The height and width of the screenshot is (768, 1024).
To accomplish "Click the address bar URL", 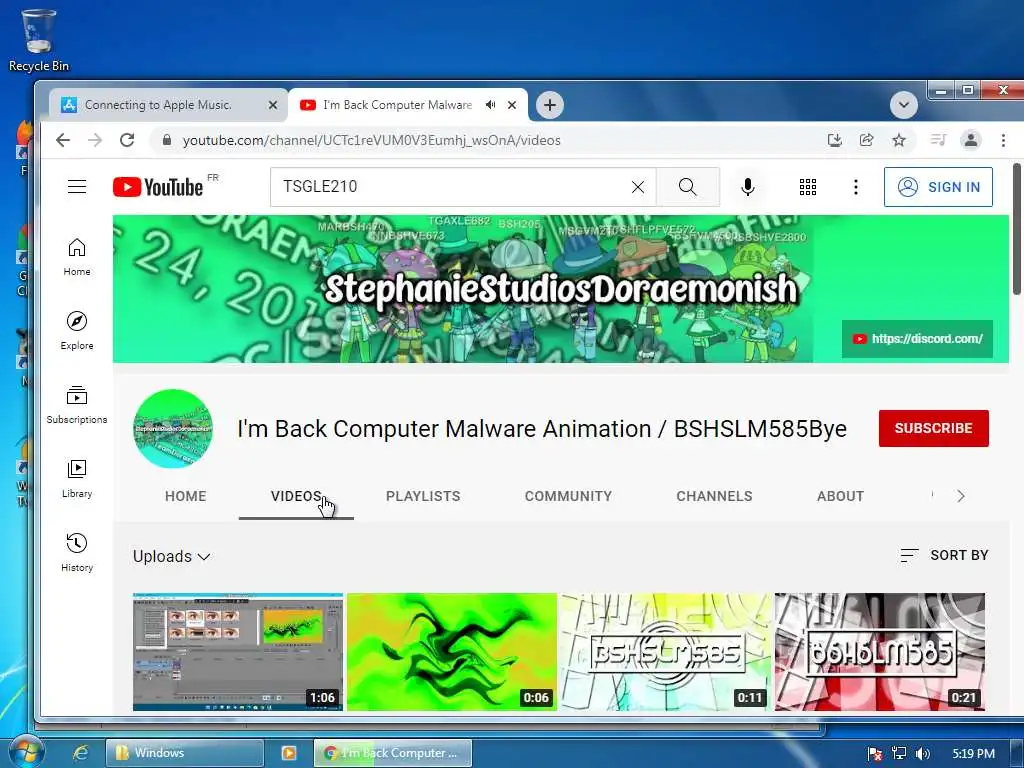I will [x=372, y=140].
